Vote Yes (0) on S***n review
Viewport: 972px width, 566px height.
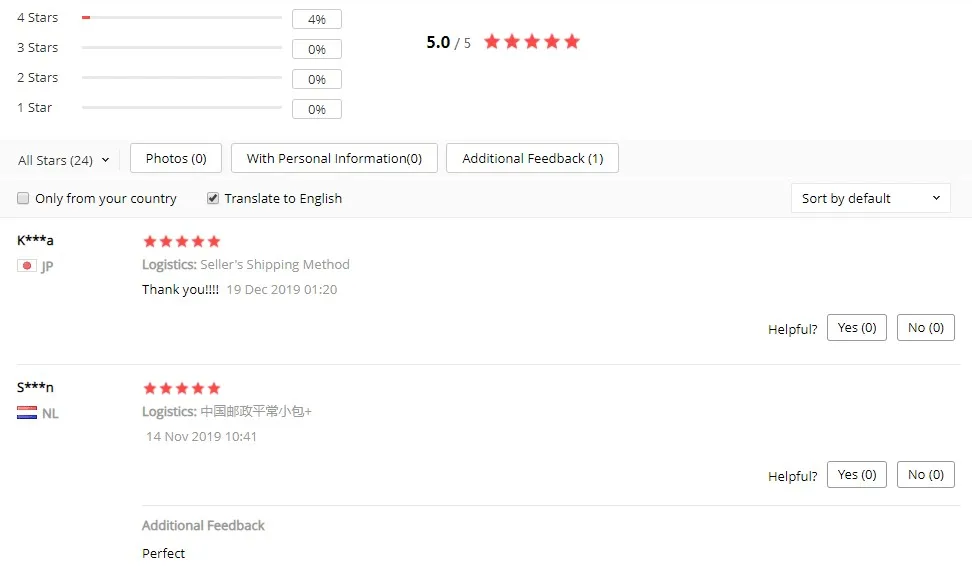[857, 474]
